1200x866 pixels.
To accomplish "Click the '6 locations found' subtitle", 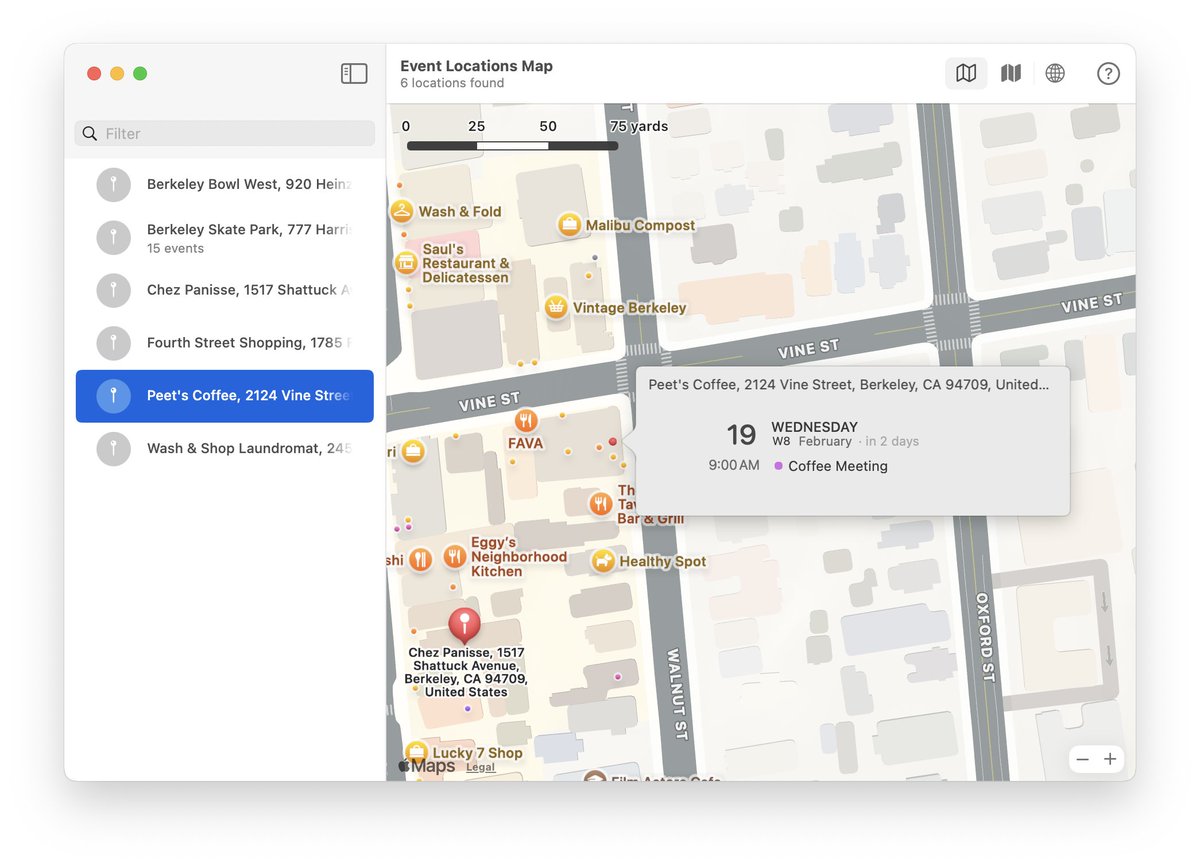I will coord(452,83).
